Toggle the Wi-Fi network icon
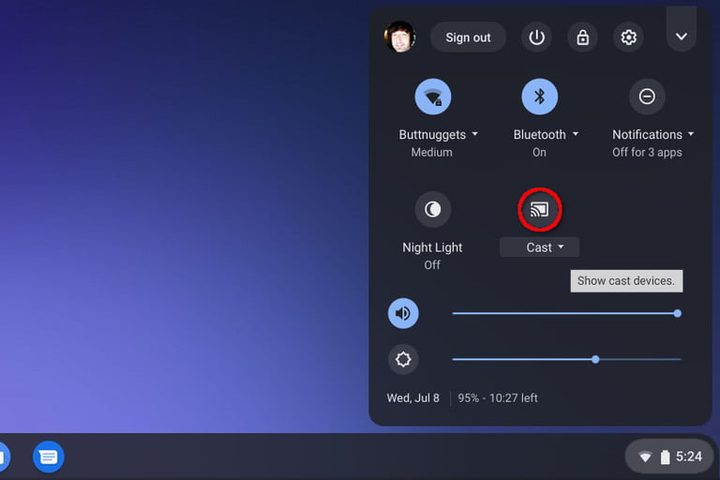 click(x=433, y=96)
